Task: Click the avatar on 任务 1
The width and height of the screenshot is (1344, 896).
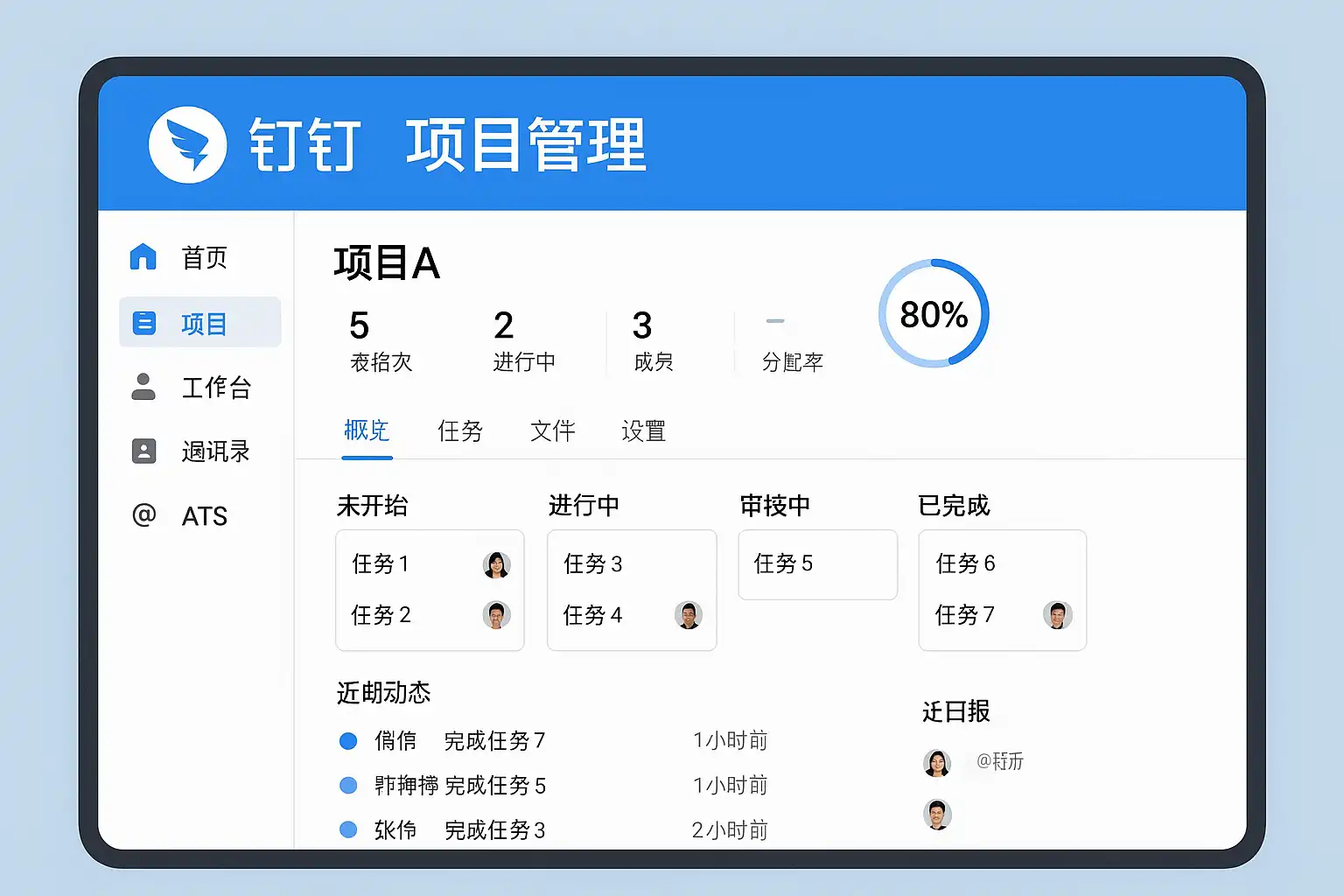Action: (x=496, y=565)
